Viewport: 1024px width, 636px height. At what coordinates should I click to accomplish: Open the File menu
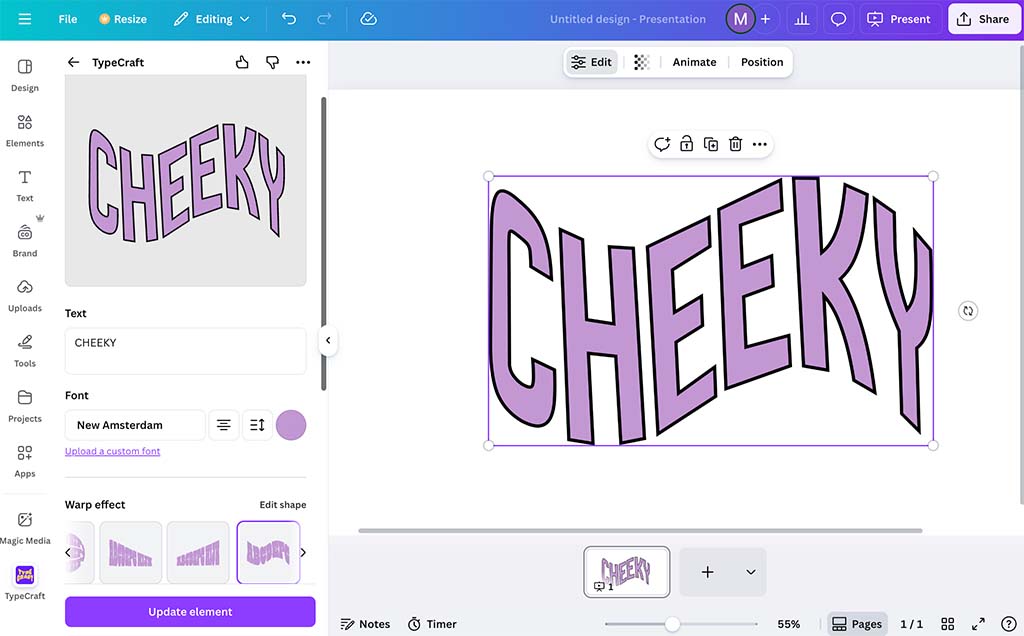[x=67, y=18]
